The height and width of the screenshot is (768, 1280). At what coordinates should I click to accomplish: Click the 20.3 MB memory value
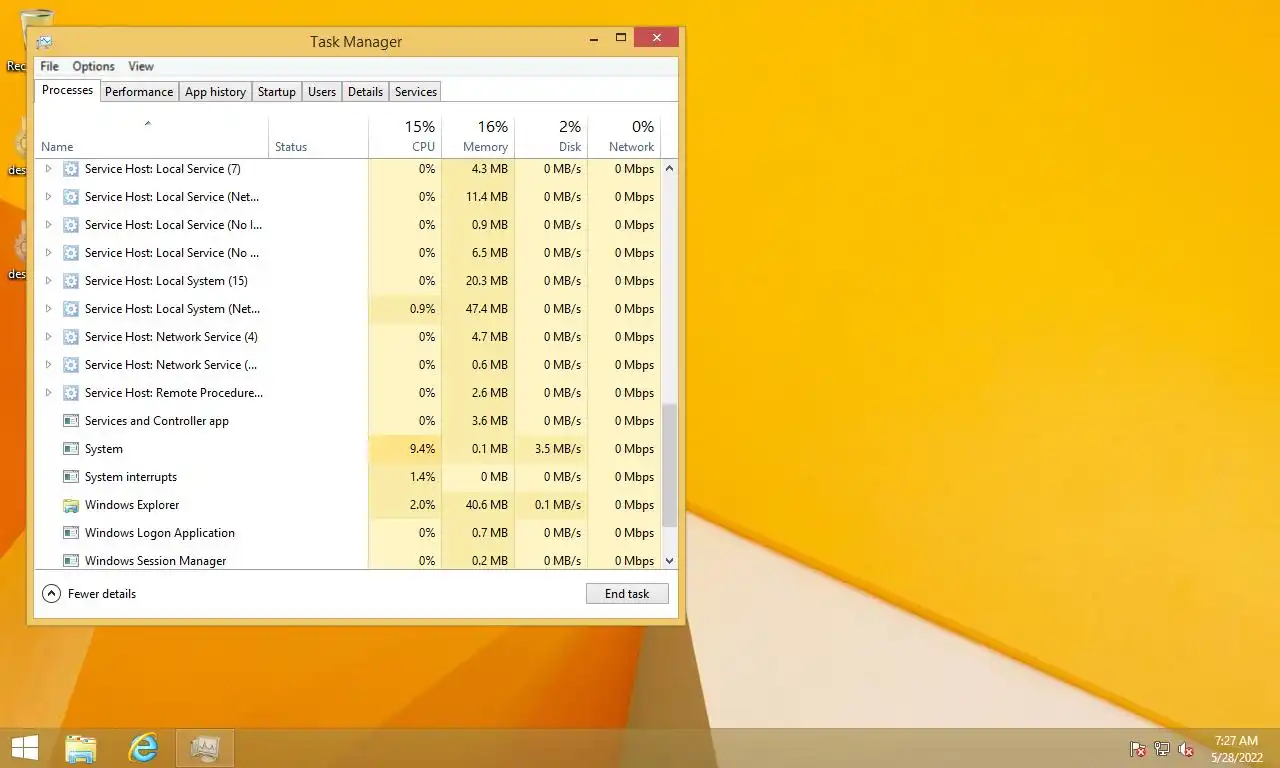(x=487, y=281)
